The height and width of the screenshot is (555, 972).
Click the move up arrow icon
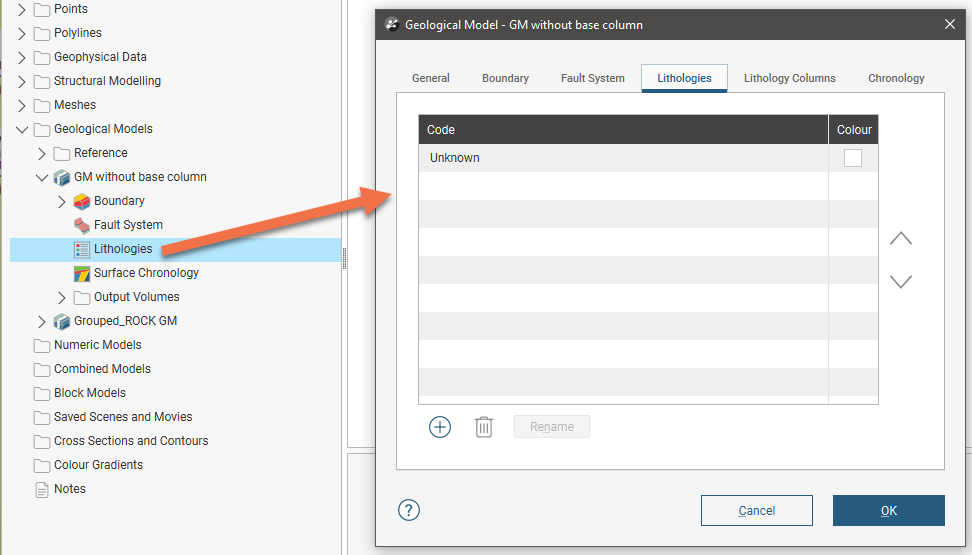[x=901, y=239]
